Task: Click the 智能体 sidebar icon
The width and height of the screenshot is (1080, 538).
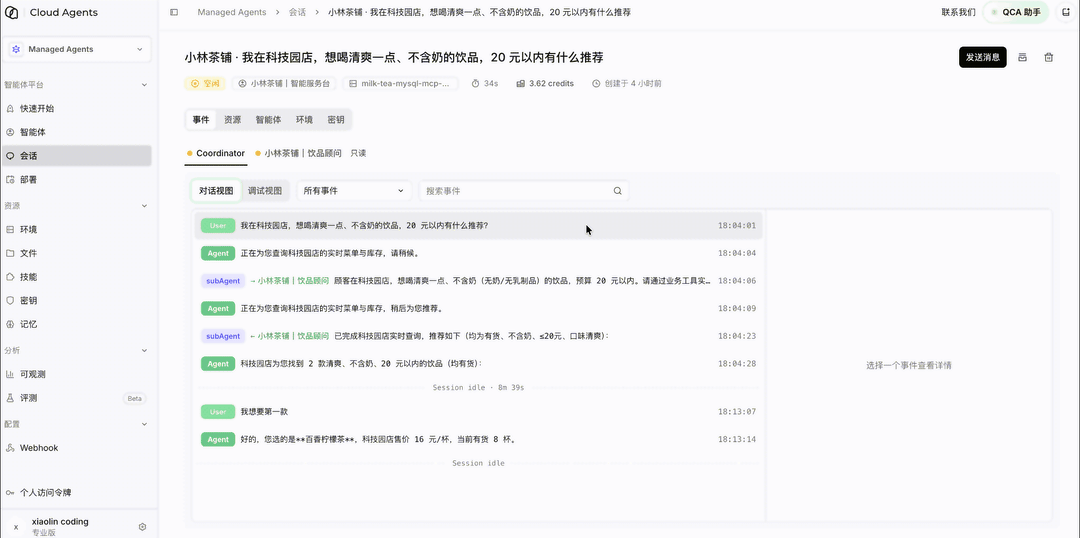Action: click(x=10, y=132)
